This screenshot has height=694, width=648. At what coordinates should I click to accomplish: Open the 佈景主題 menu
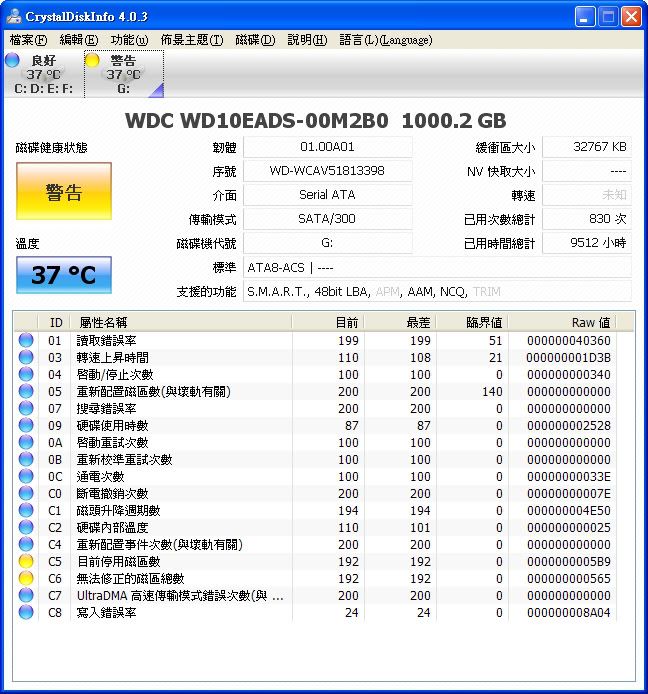click(191, 40)
